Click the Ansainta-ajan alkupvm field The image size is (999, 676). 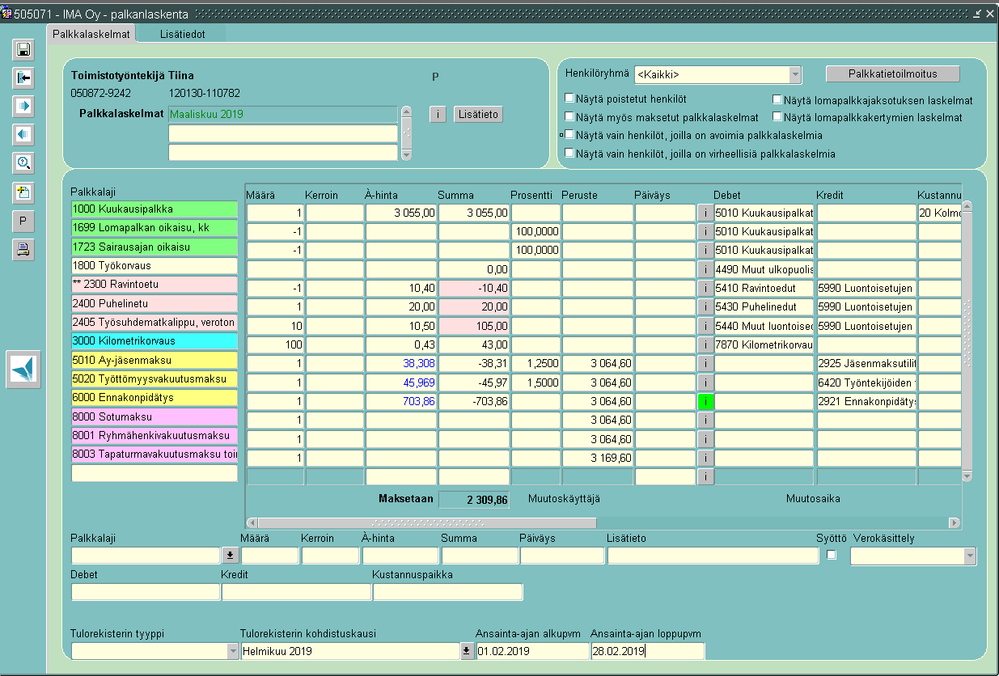(x=533, y=651)
